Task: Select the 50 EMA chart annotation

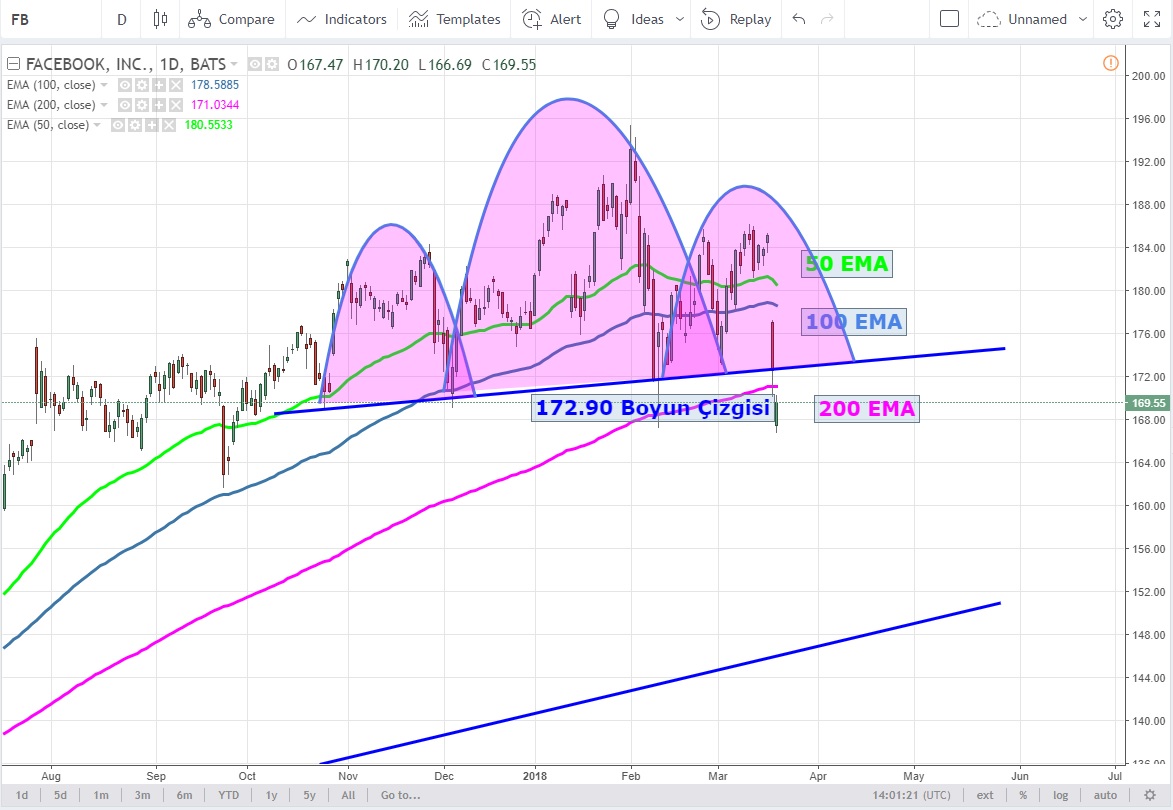Action: (847, 263)
